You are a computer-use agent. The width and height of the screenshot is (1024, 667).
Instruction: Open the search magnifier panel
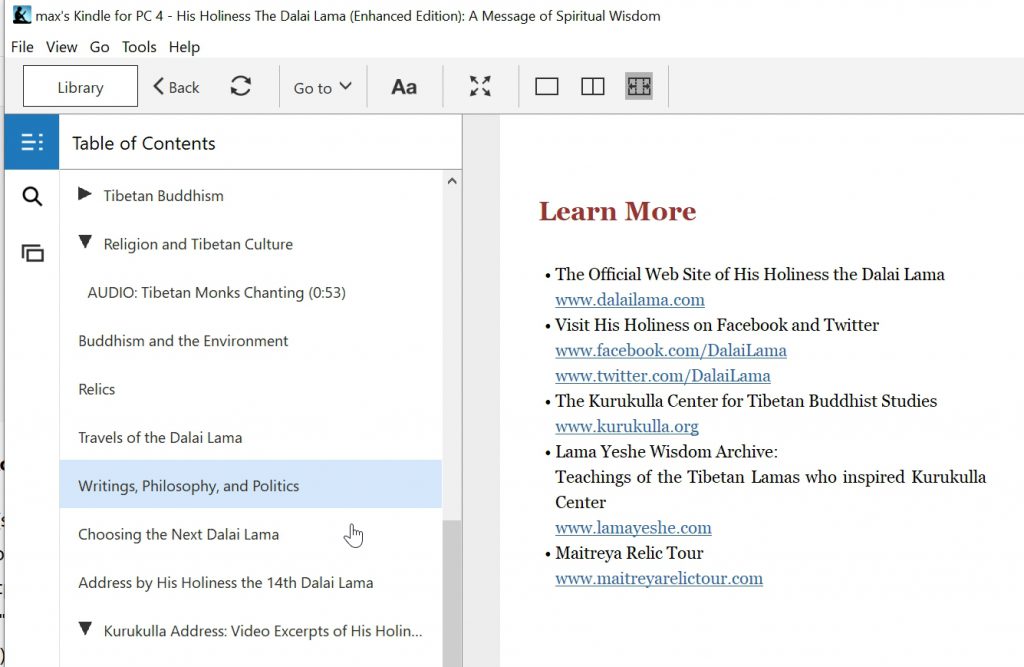(32, 197)
